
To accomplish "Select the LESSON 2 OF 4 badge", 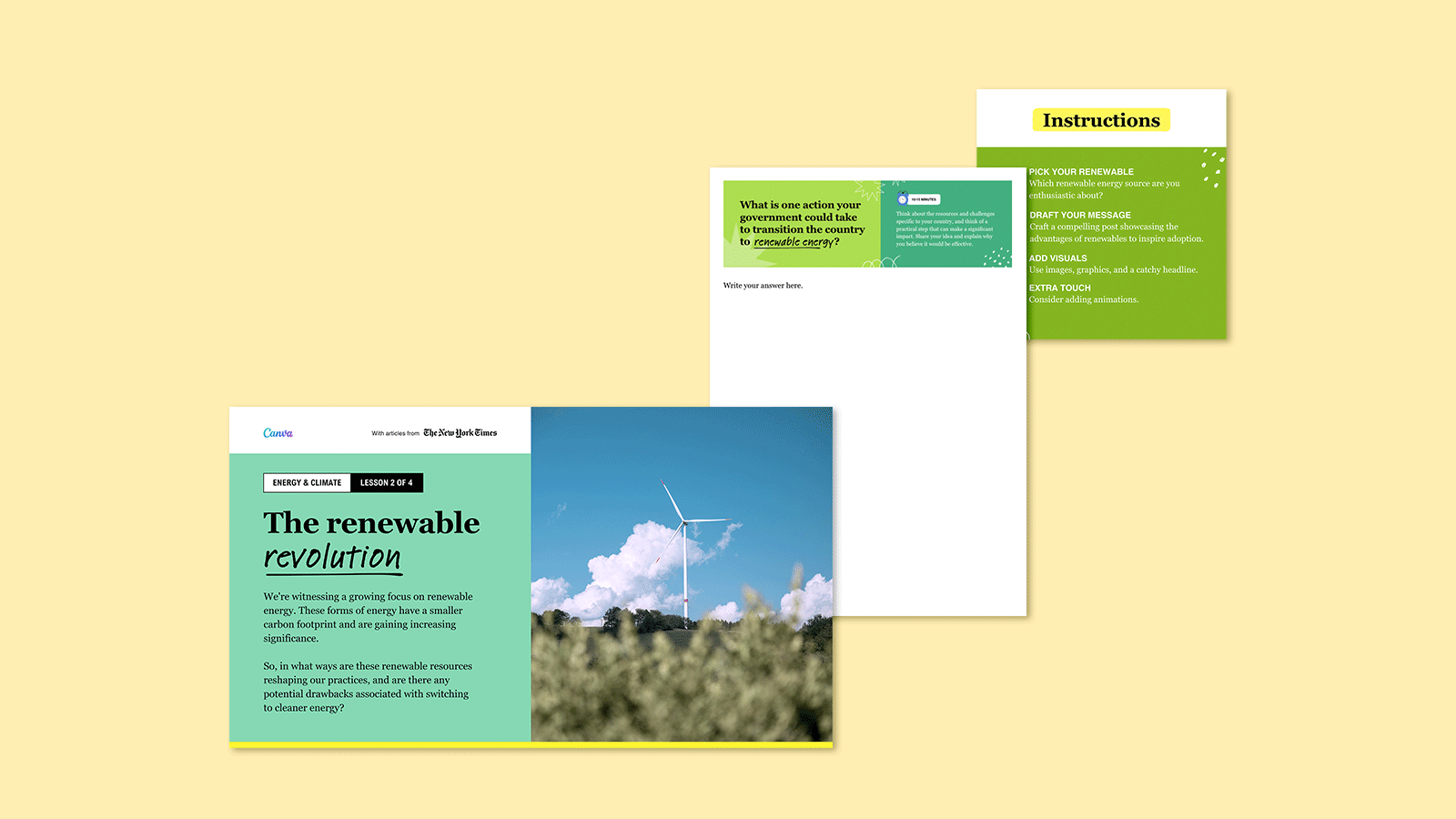I will coord(387,482).
